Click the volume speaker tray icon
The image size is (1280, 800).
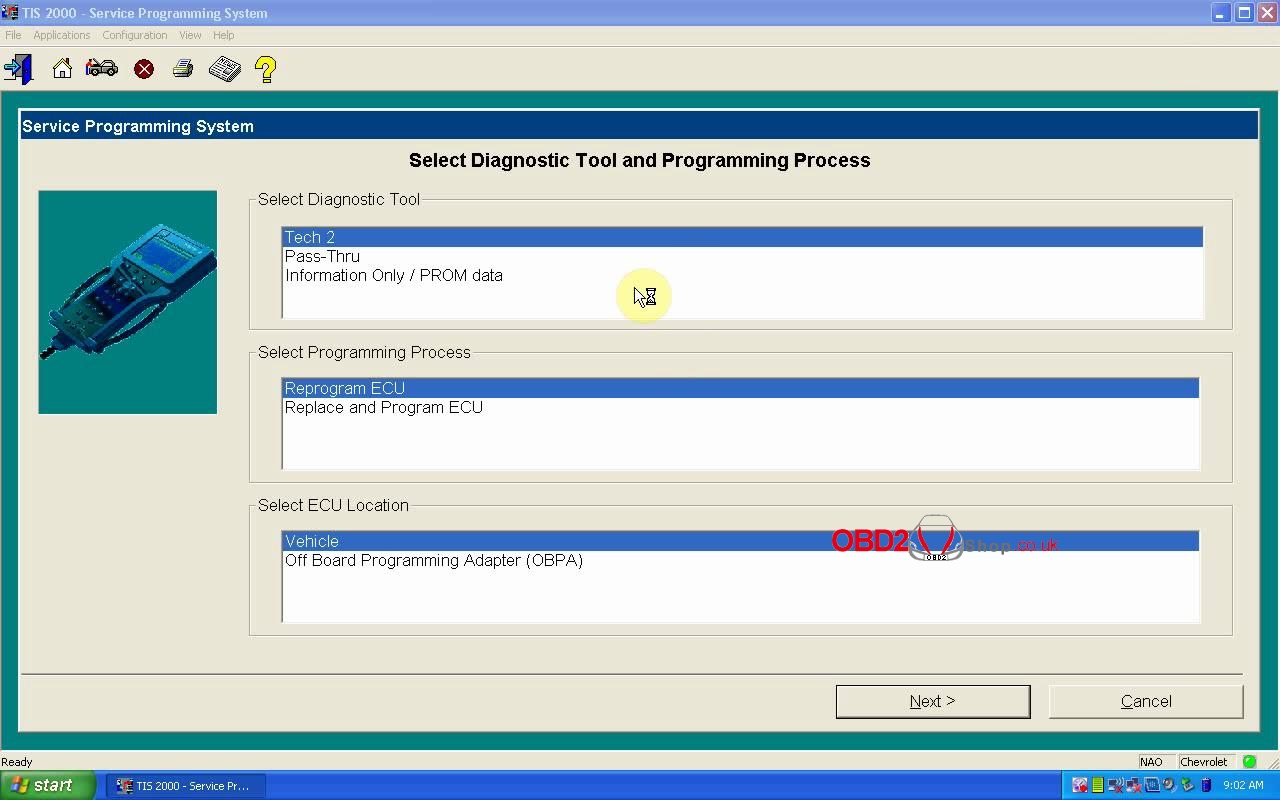[x=1167, y=785]
